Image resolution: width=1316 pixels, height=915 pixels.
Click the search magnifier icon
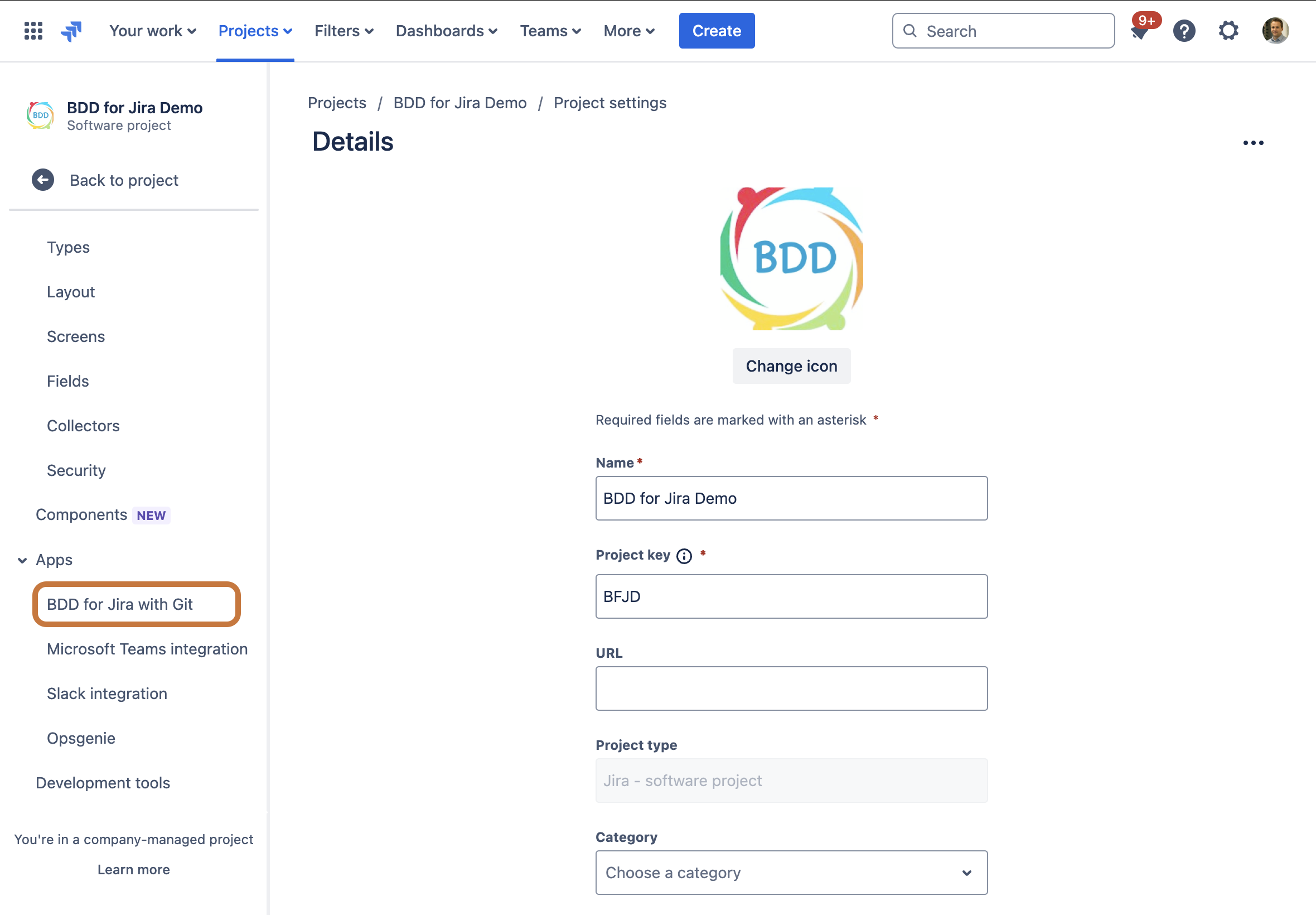[910, 31]
